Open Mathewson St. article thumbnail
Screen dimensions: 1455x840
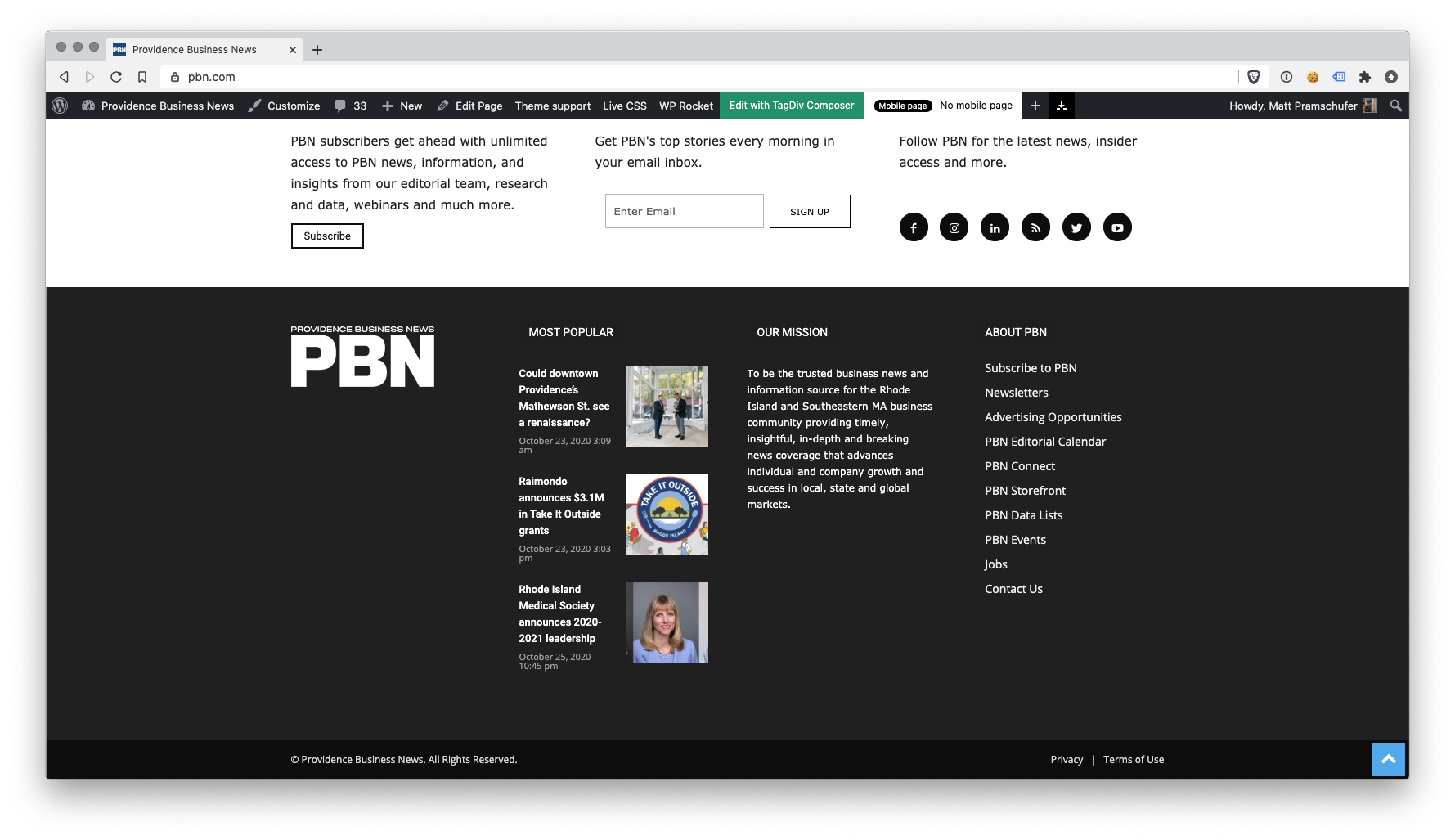click(x=667, y=407)
